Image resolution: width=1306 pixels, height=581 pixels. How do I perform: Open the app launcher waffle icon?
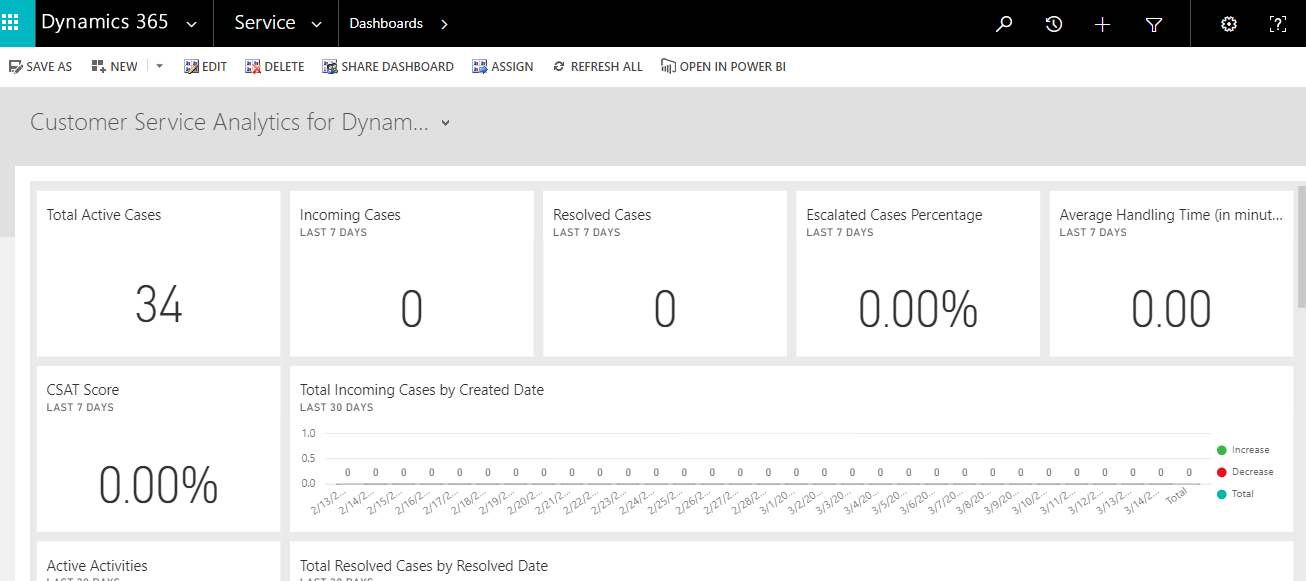pyautogui.click(x=10, y=23)
